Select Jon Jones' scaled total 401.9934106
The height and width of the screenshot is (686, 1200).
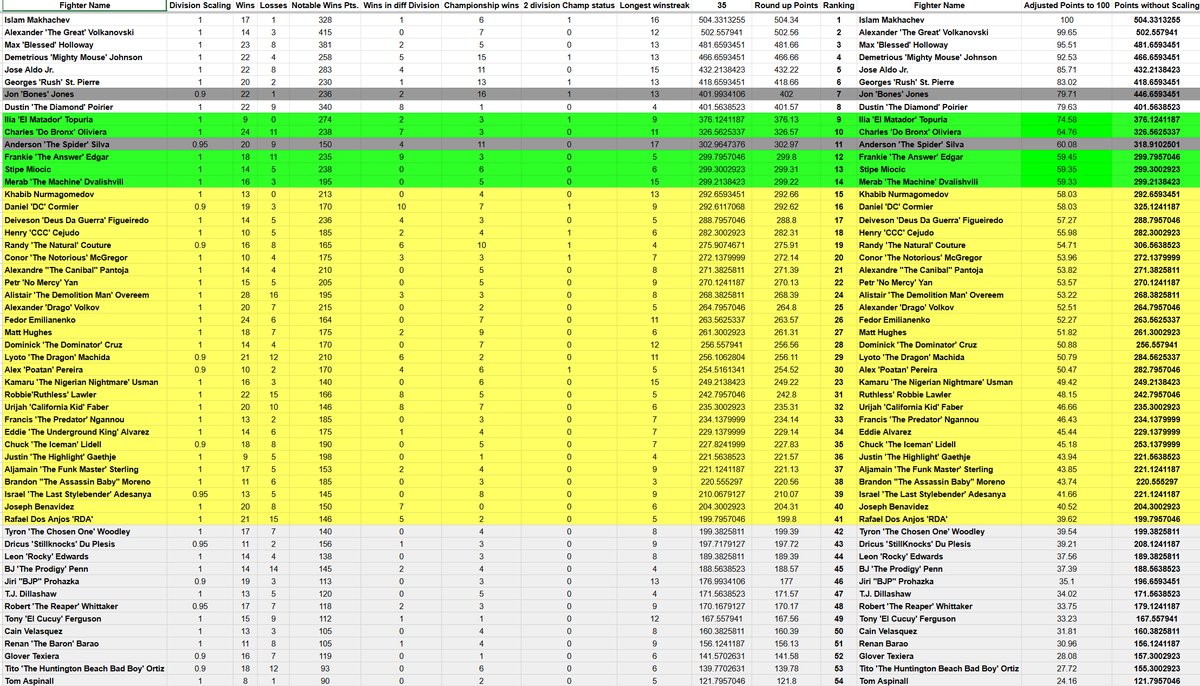click(x=721, y=93)
